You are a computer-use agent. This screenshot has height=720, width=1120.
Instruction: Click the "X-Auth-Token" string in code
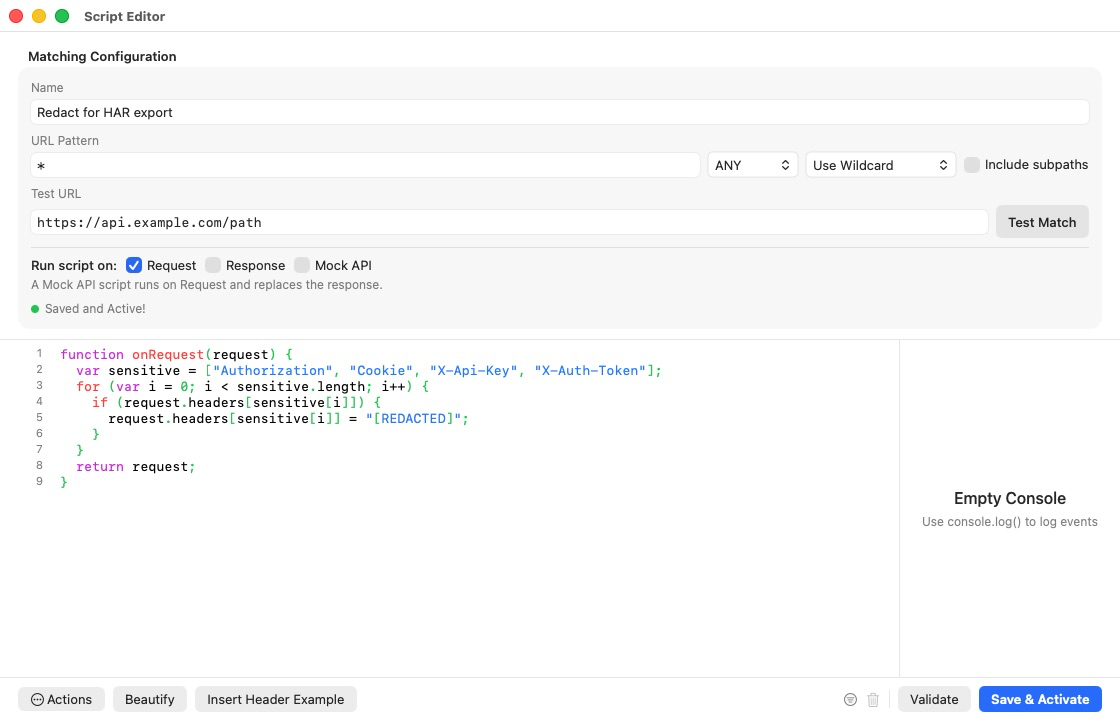click(x=590, y=371)
